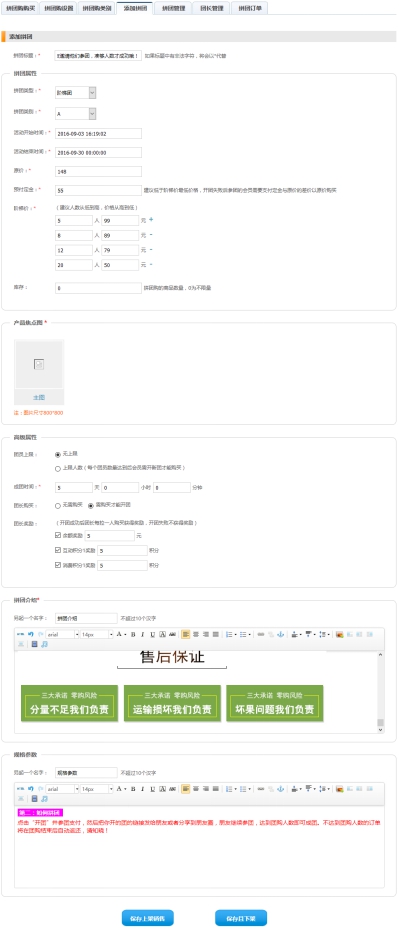
Task: Click Italic in the 拼团介绍 editor toolbar
Action: coord(142,634)
